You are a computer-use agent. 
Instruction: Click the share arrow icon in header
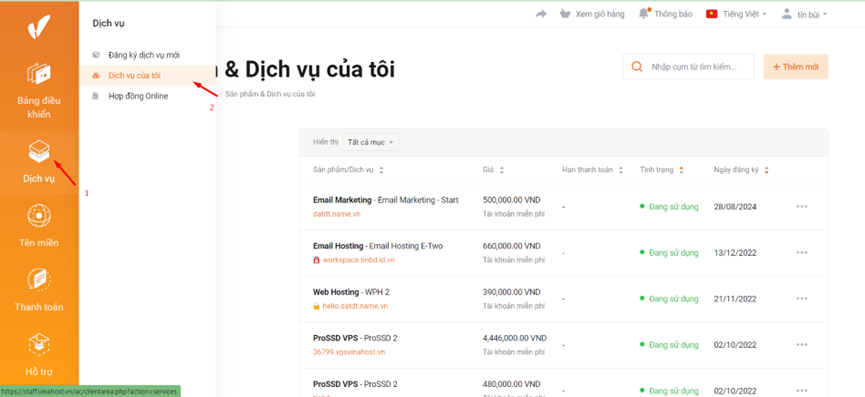tap(541, 14)
